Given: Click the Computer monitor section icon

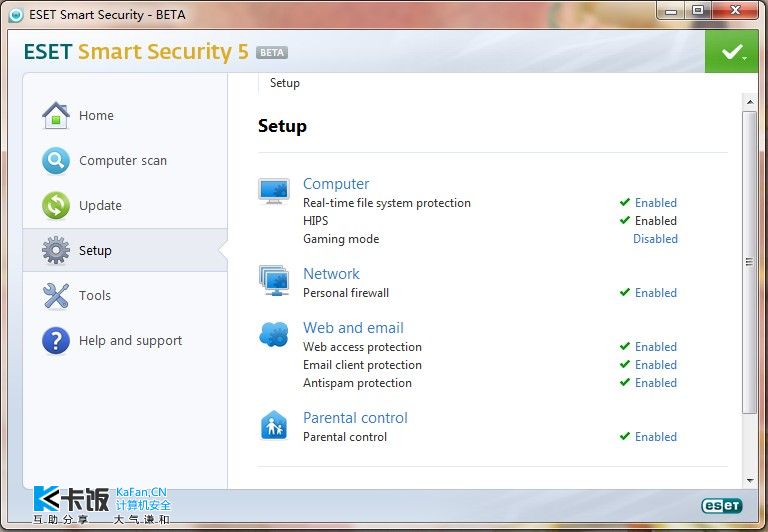Looking at the screenshot, I should (274, 191).
